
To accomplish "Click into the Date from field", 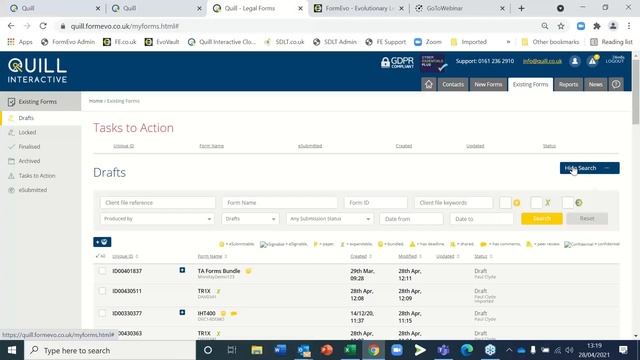I will (x=411, y=219).
